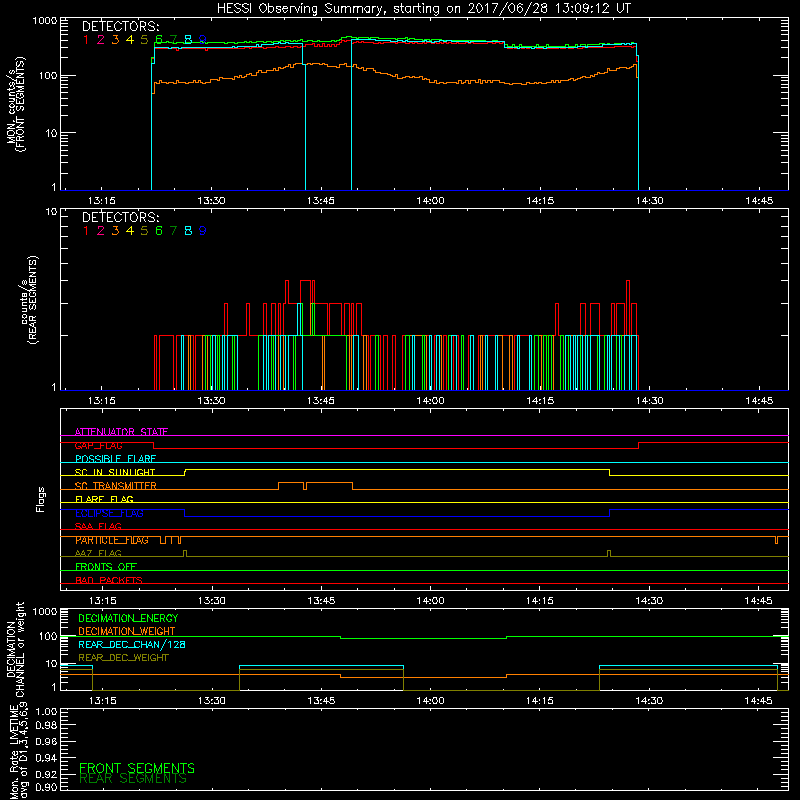This screenshot has height=800, width=800.
Task: Click the POSSIBLE_FLARE flag label
Action: [115, 459]
